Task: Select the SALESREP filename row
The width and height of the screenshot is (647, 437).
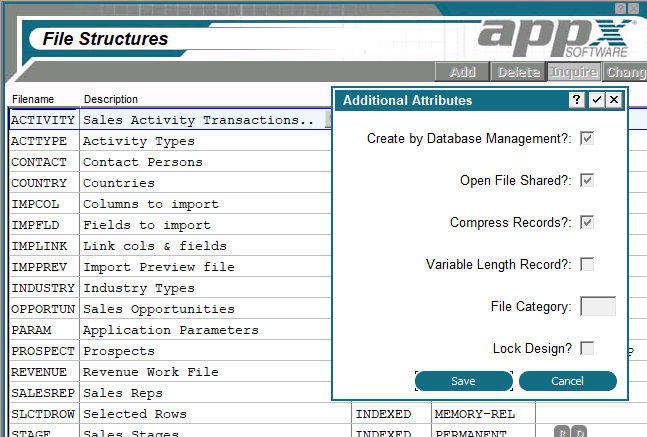Action: tap(44, 393)
